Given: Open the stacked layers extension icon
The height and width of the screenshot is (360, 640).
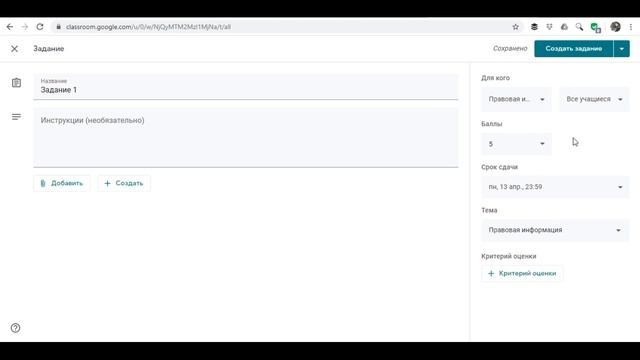Looking at the screenshot, I should point(534,27).
